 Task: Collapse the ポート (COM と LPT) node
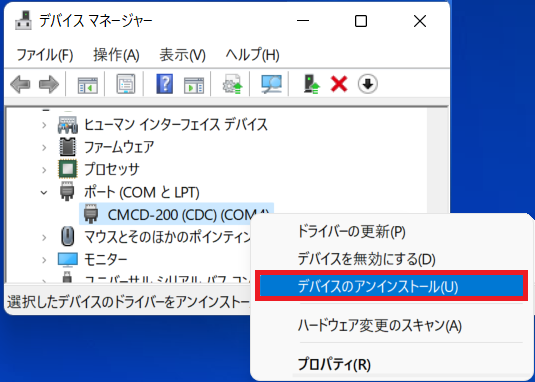[x=44, y=192]
